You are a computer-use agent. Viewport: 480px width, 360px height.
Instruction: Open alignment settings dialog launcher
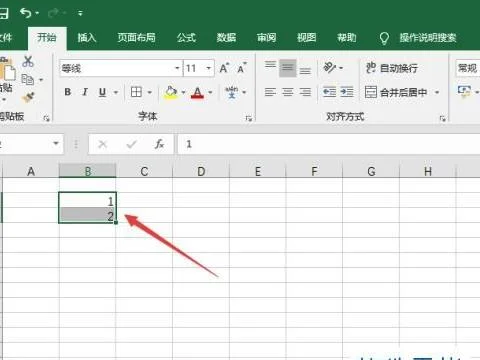[x=442, y=118]
